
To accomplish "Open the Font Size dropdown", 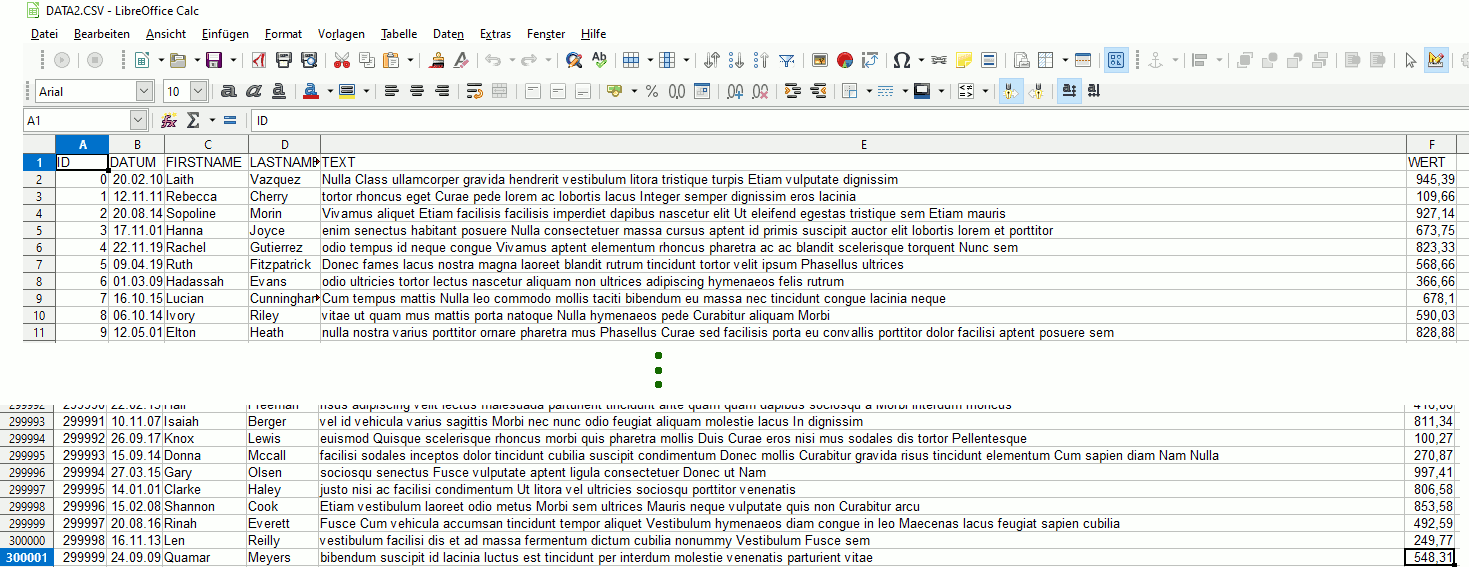I will [x=198, y=91].
